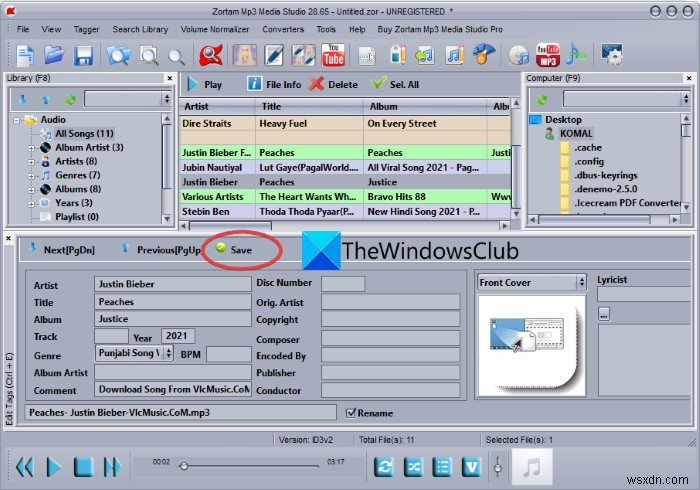Toggle the Rename checkbox
700x490 pixels.
tap(351, 413)
